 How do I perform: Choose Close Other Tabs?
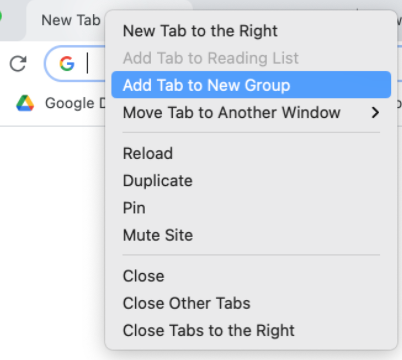pos(251,303)
